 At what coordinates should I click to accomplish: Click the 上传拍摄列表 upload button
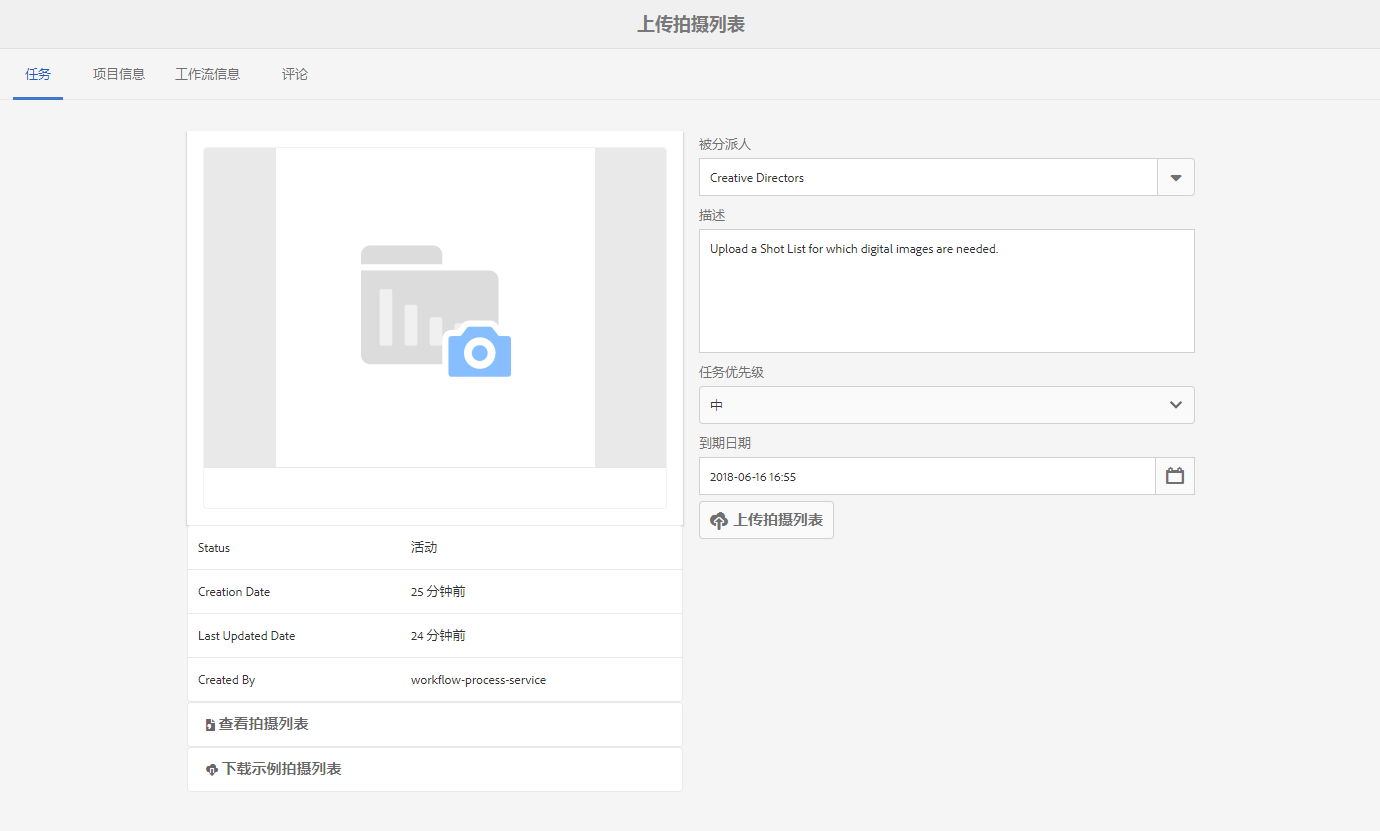(x=766, y=520)
